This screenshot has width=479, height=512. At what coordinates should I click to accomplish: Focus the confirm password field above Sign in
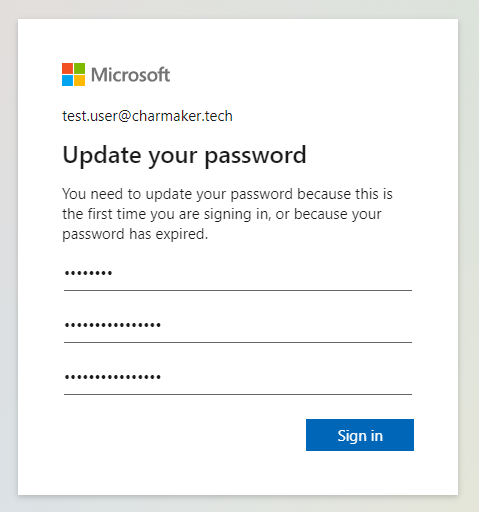(x=238, y=378)
